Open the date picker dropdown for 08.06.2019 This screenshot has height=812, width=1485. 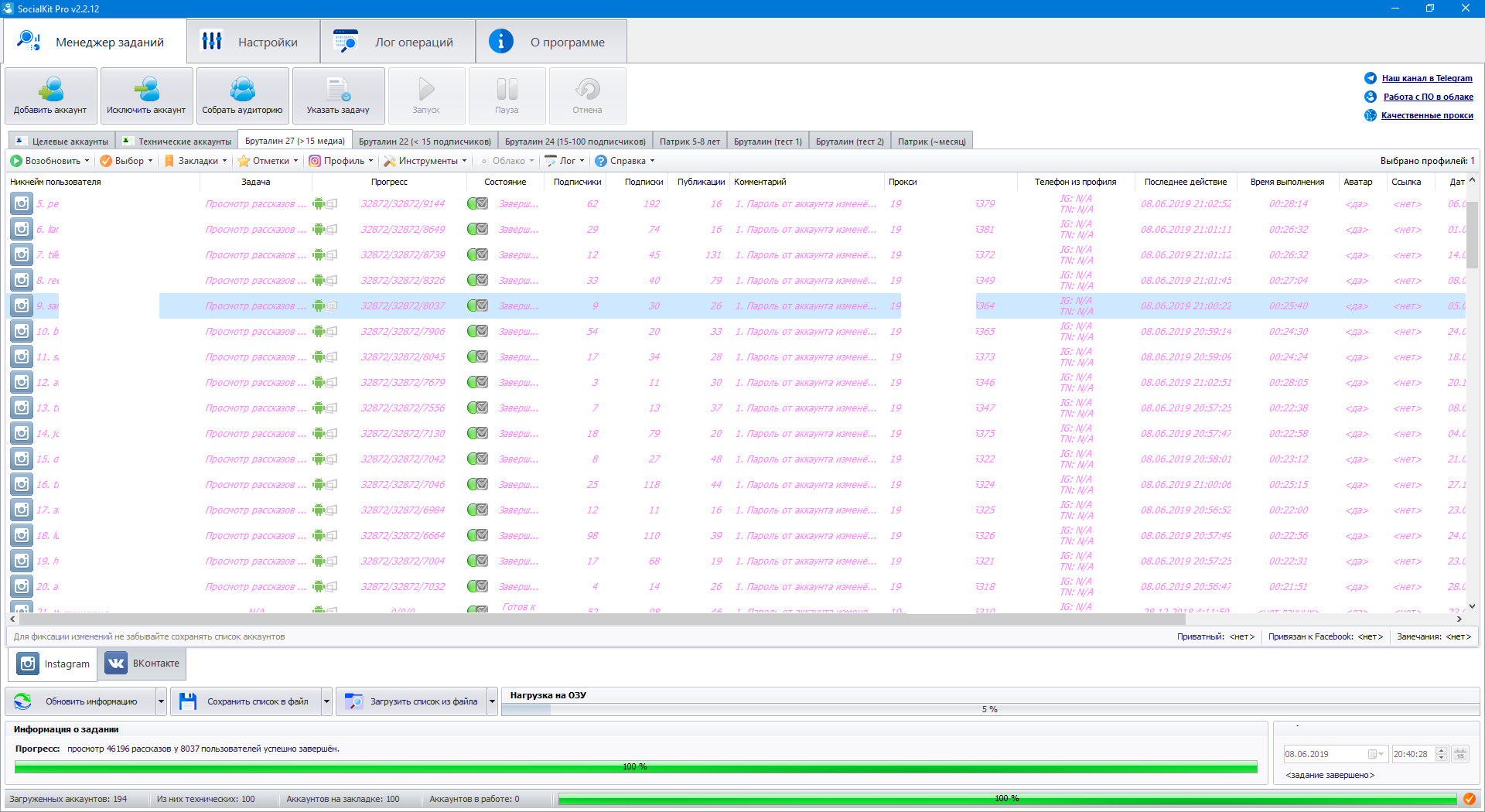1376,754
